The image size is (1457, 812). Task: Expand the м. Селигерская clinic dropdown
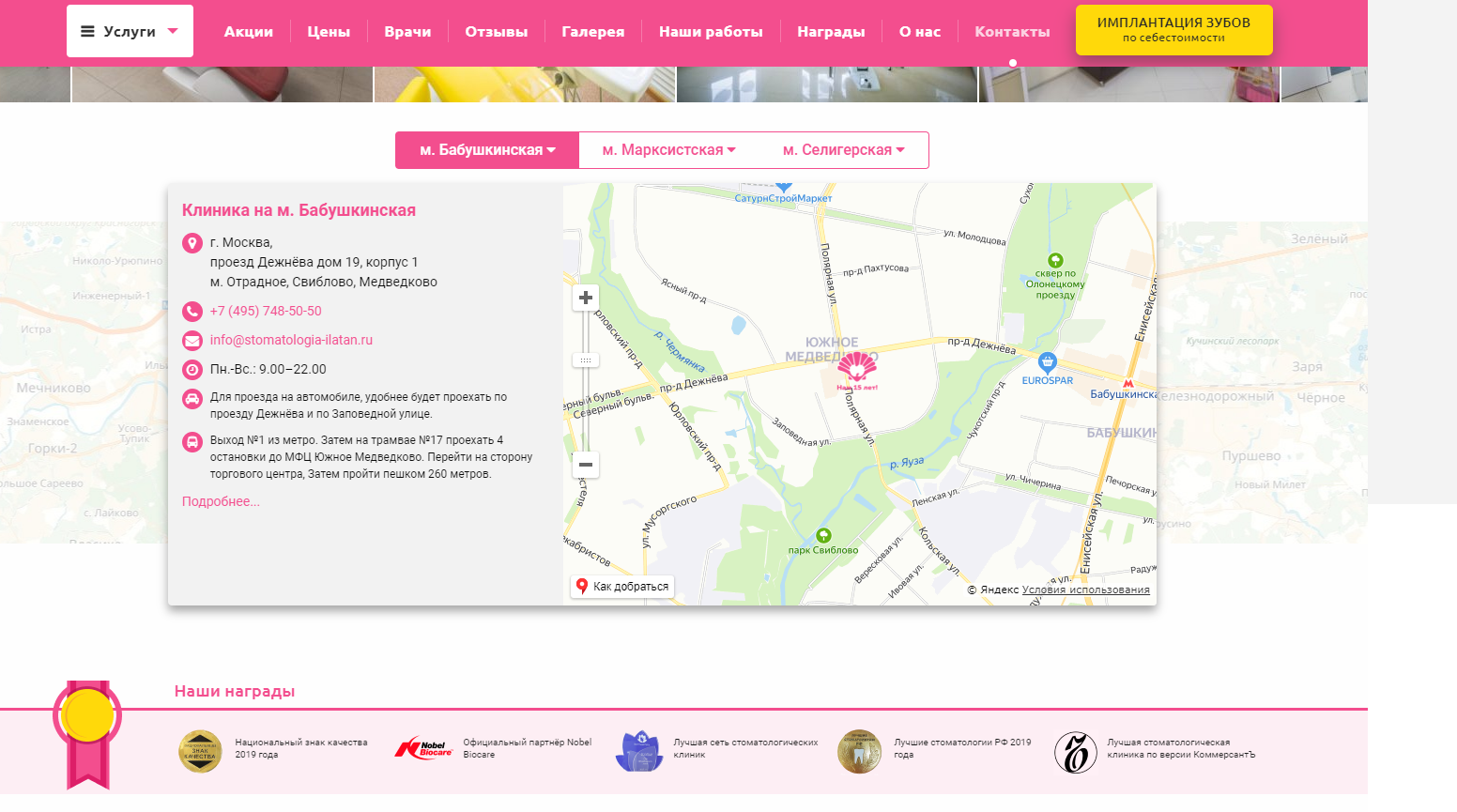(843, 150)
